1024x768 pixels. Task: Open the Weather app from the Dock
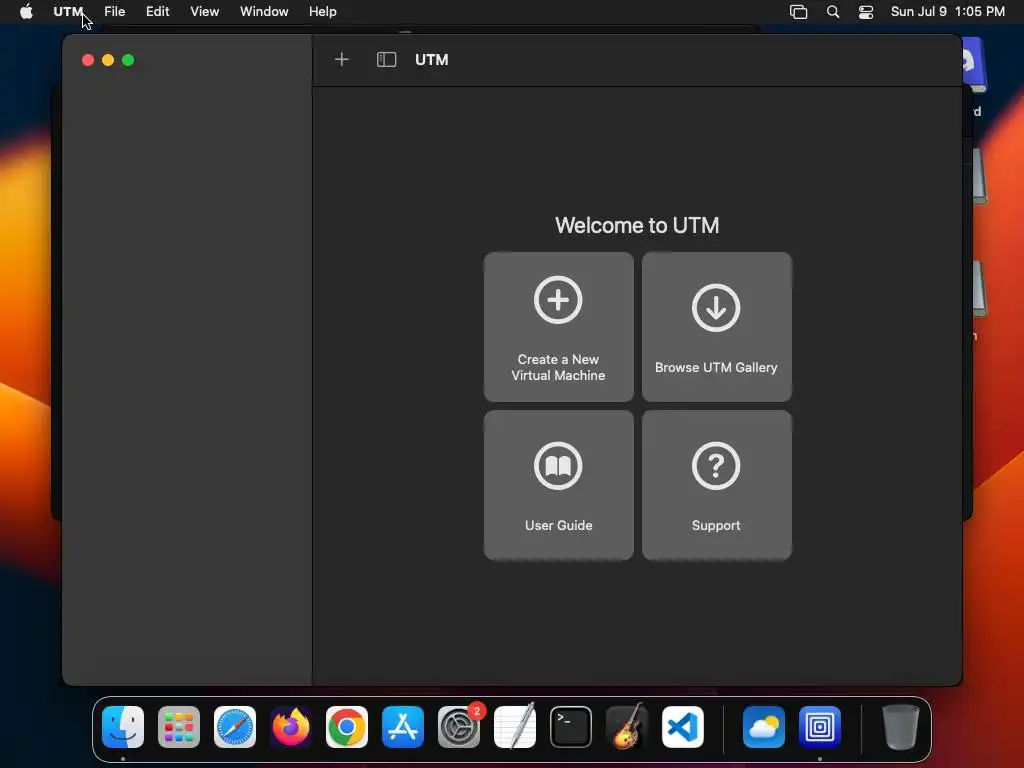click(764, 727)
